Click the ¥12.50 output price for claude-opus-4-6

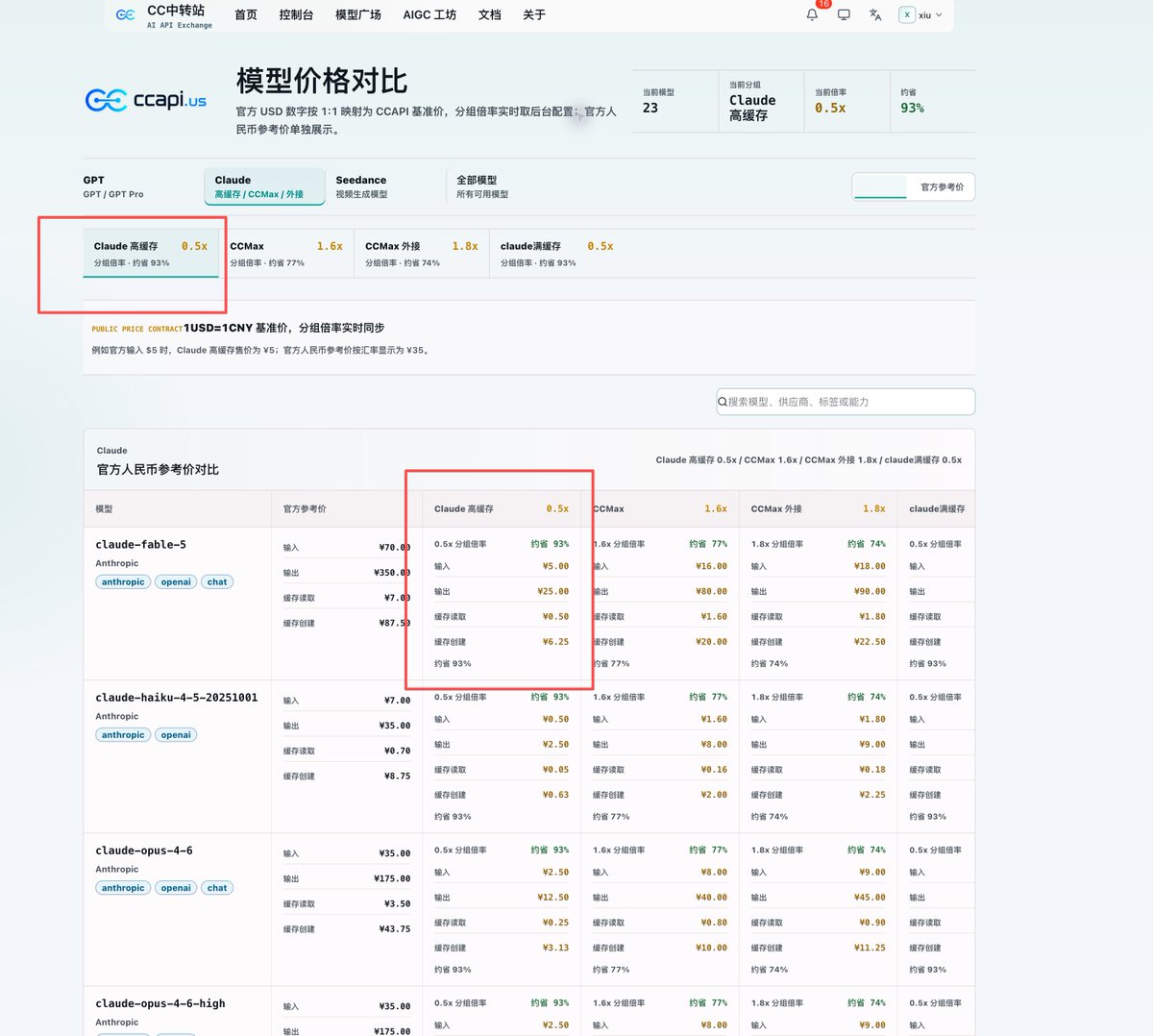[552, 898]
